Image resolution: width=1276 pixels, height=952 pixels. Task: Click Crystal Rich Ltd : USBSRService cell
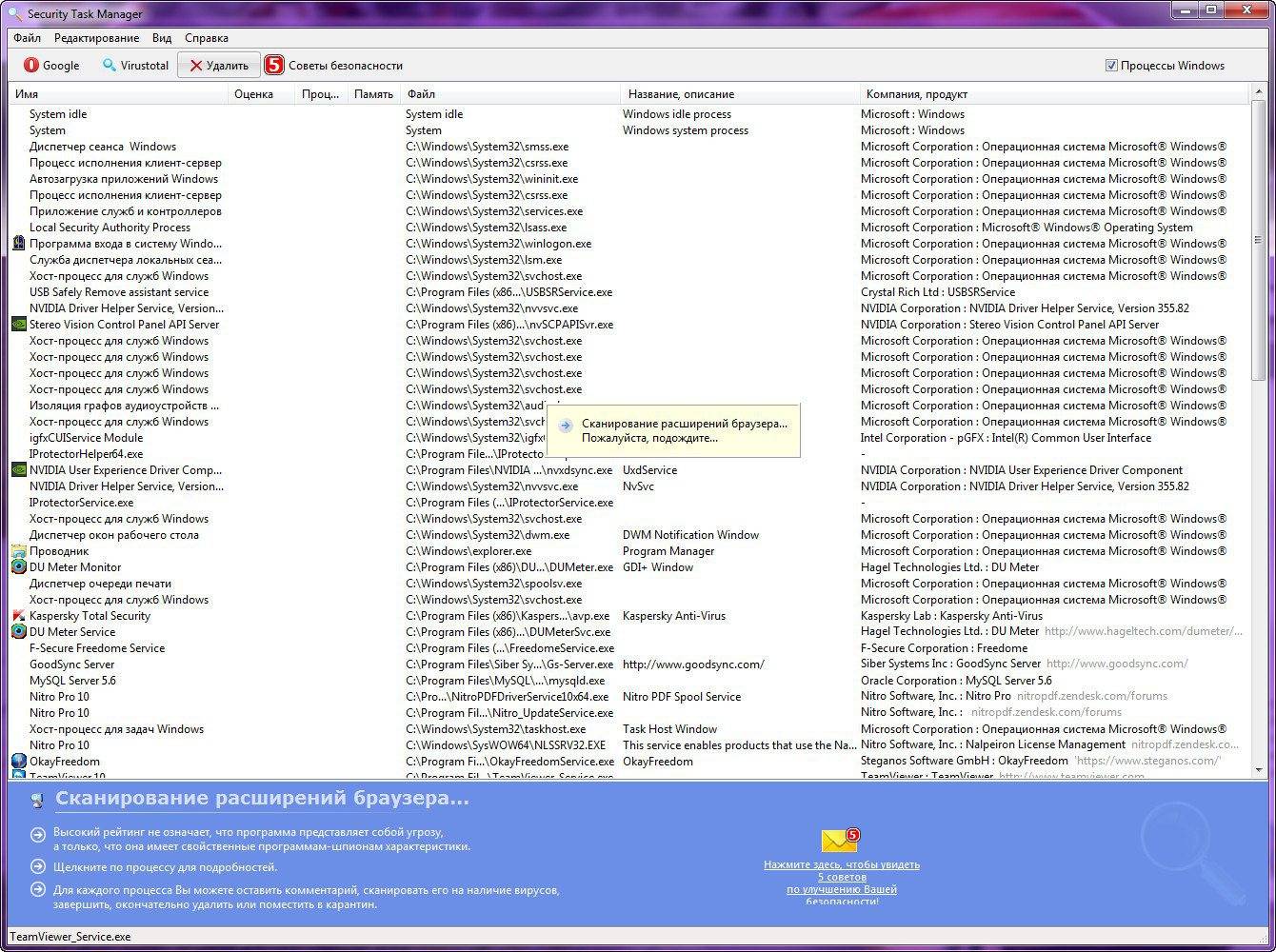[938, 292]
